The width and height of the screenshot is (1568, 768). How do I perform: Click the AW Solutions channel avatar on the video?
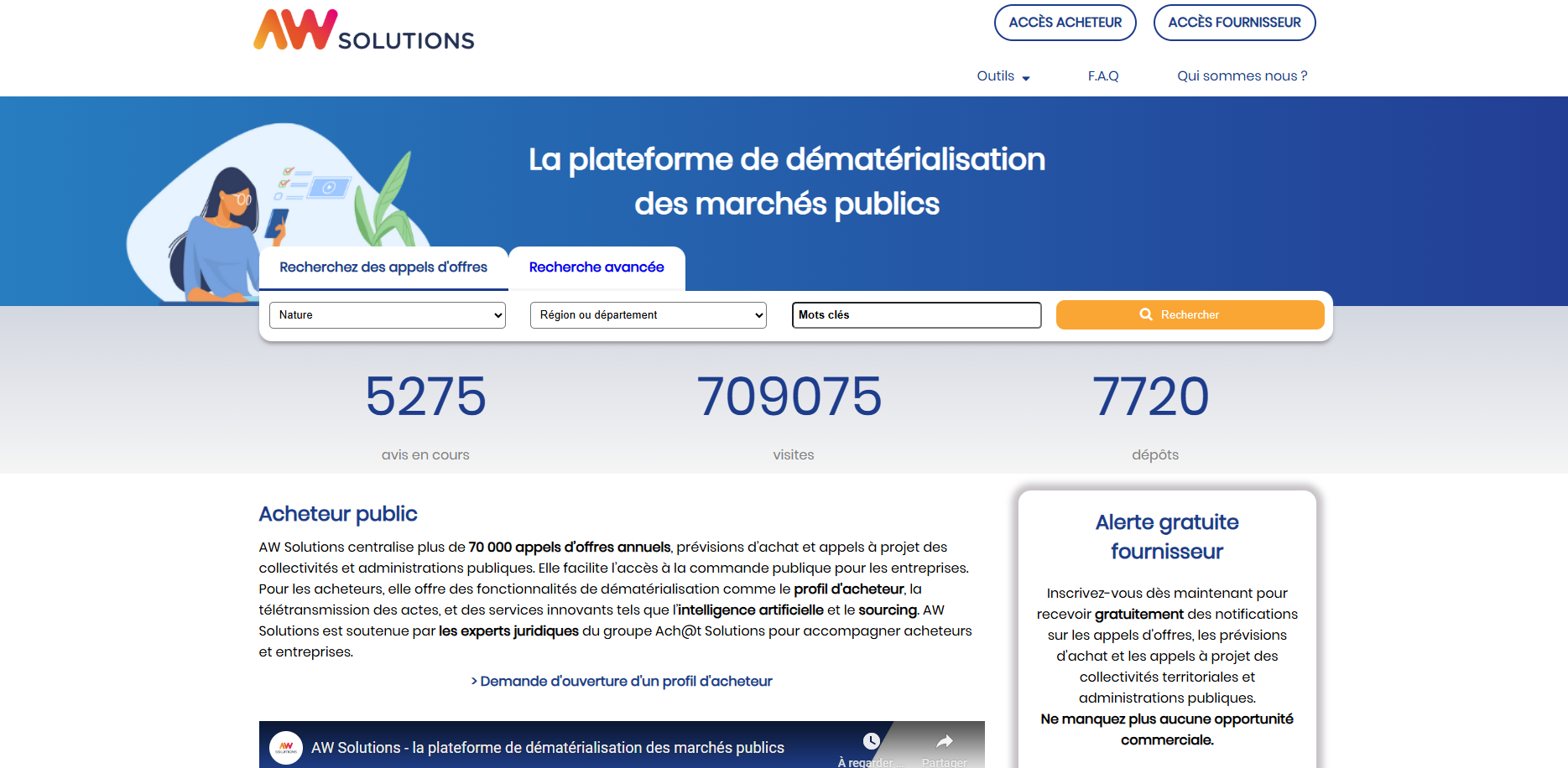point(286,746)
